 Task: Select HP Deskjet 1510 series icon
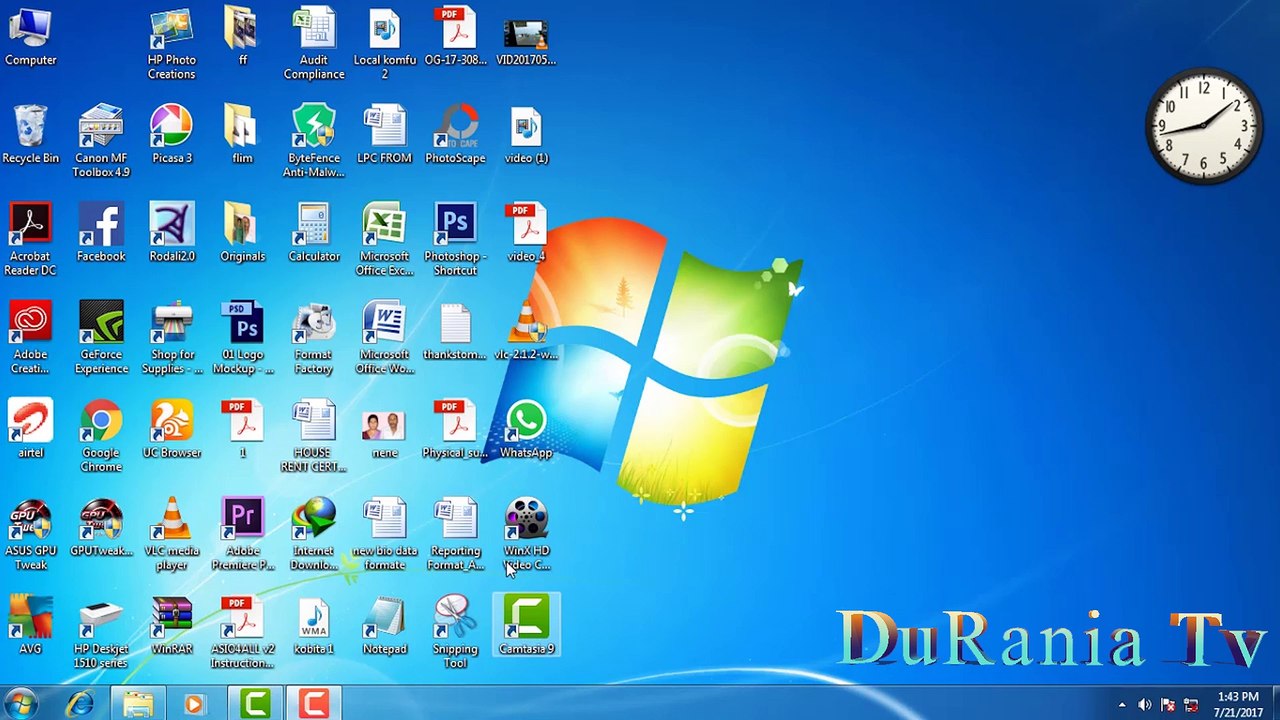coord(101,632)
